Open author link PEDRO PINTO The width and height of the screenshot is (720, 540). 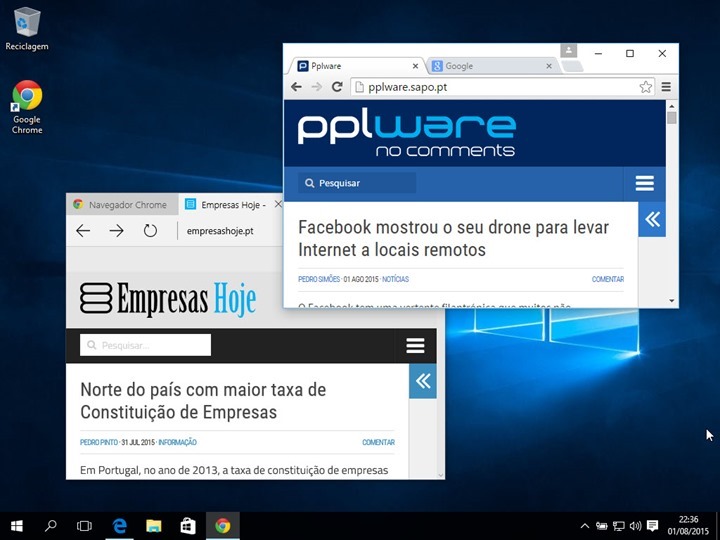coord(99,443)
